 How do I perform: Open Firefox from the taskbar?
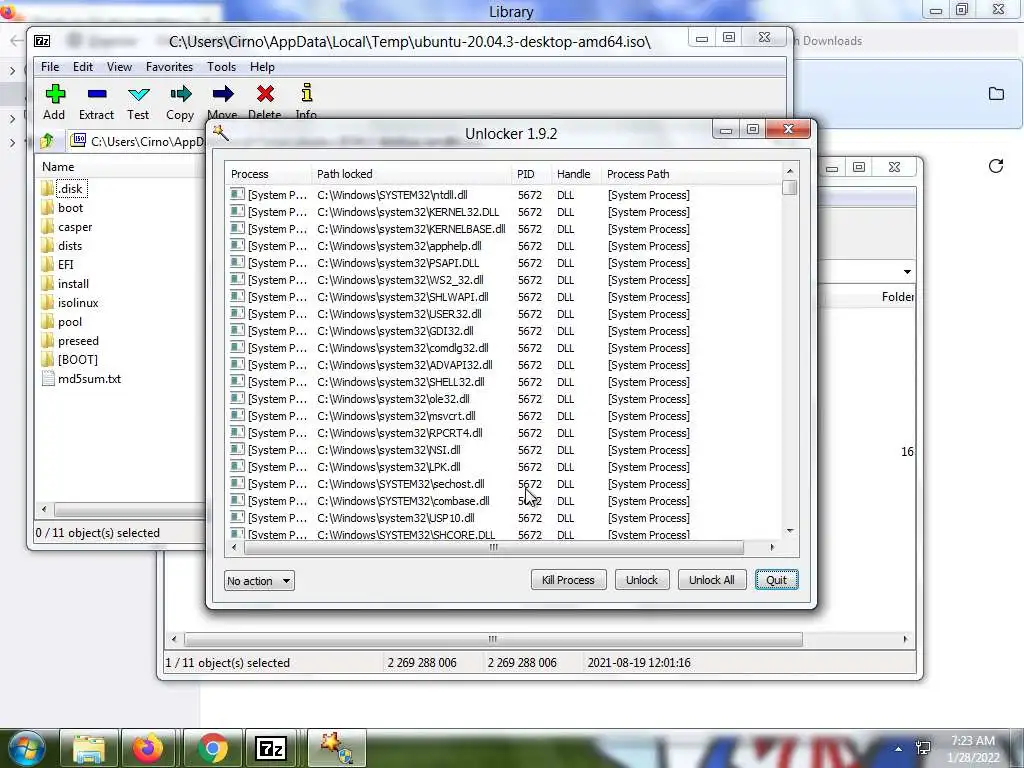[x=148, y=748]
